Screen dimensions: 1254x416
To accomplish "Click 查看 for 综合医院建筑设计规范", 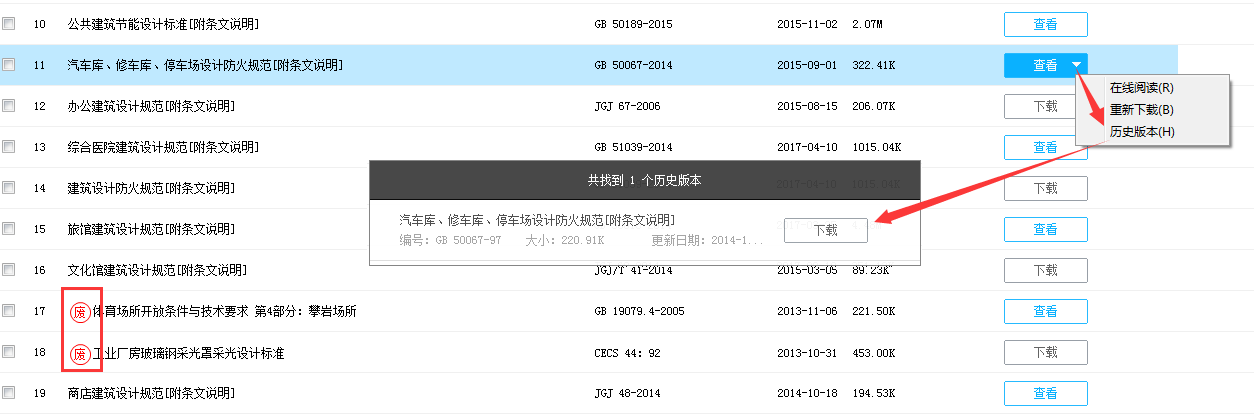I will pyautogui.click(x=1045, y=147).
